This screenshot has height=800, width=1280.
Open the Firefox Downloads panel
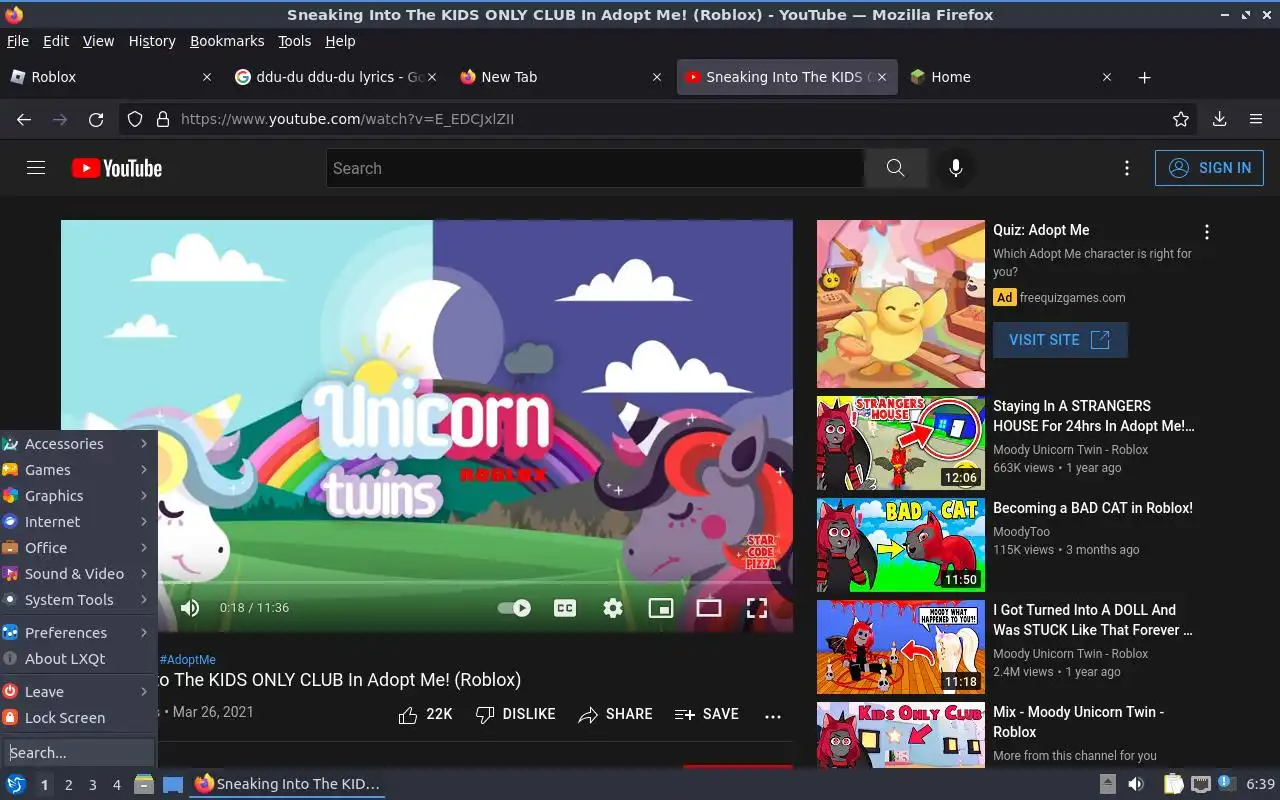[x=1219, y=119]
